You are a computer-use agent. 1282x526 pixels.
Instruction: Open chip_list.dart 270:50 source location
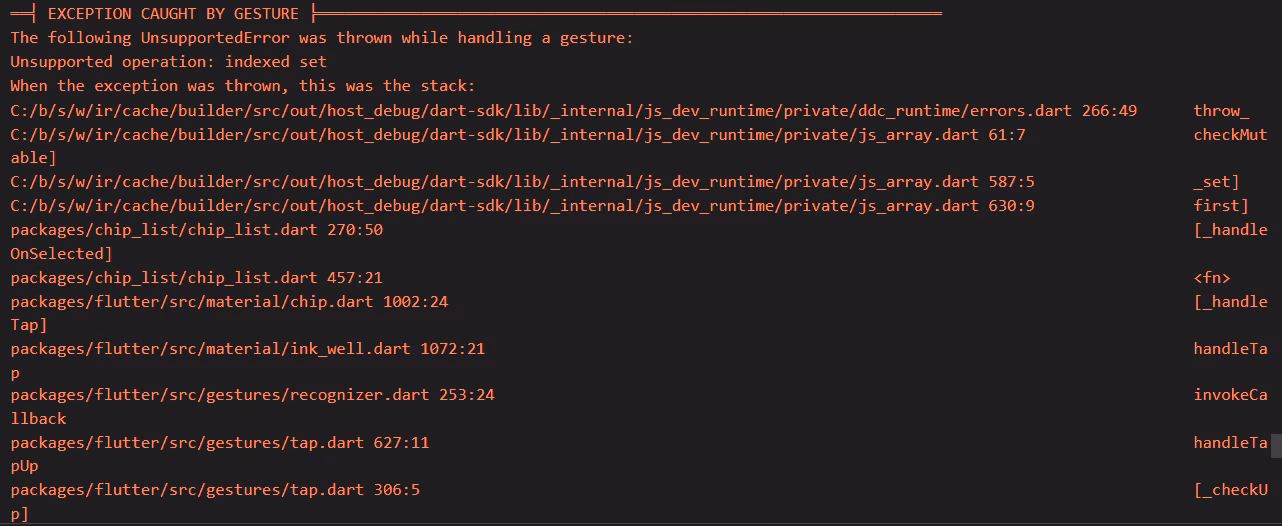(x=197, y=230)
